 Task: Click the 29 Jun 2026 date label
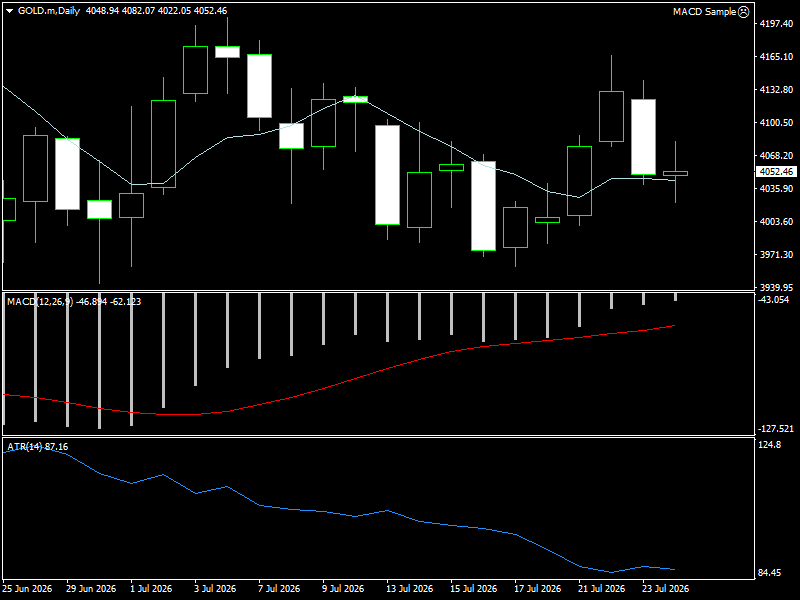click(x=91, y=589)
